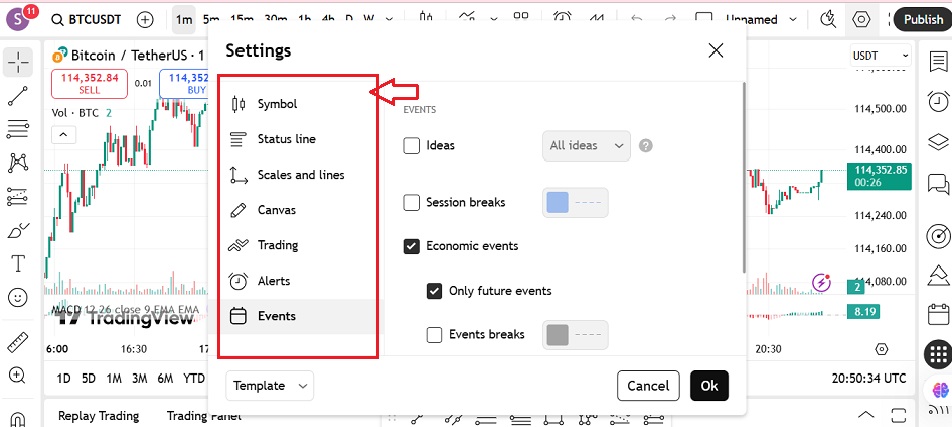Open the alerts clock icon in right sidebar
This screenshot has width=952, height=427.
coord(938,101)
